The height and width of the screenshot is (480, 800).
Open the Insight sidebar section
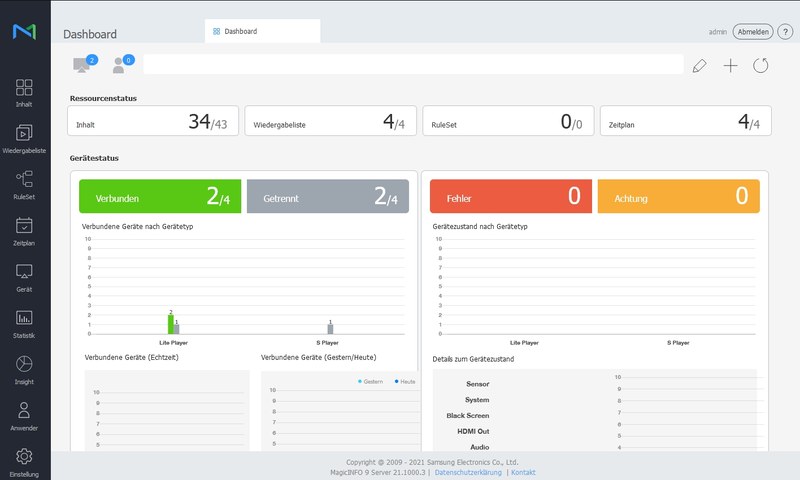[24, 368]
